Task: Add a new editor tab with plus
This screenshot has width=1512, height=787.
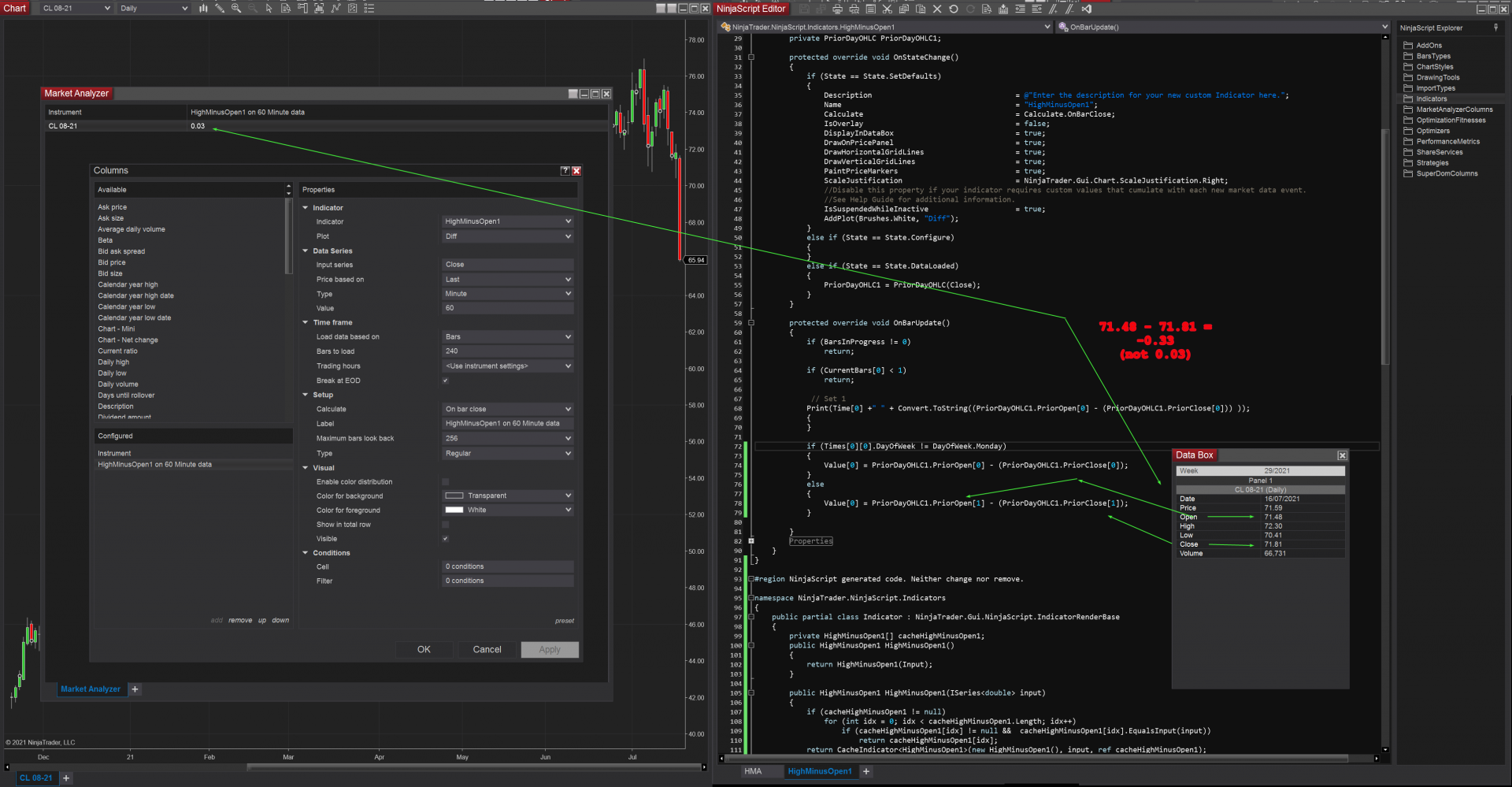Action: pyautogui.click(x=866, y=772)
